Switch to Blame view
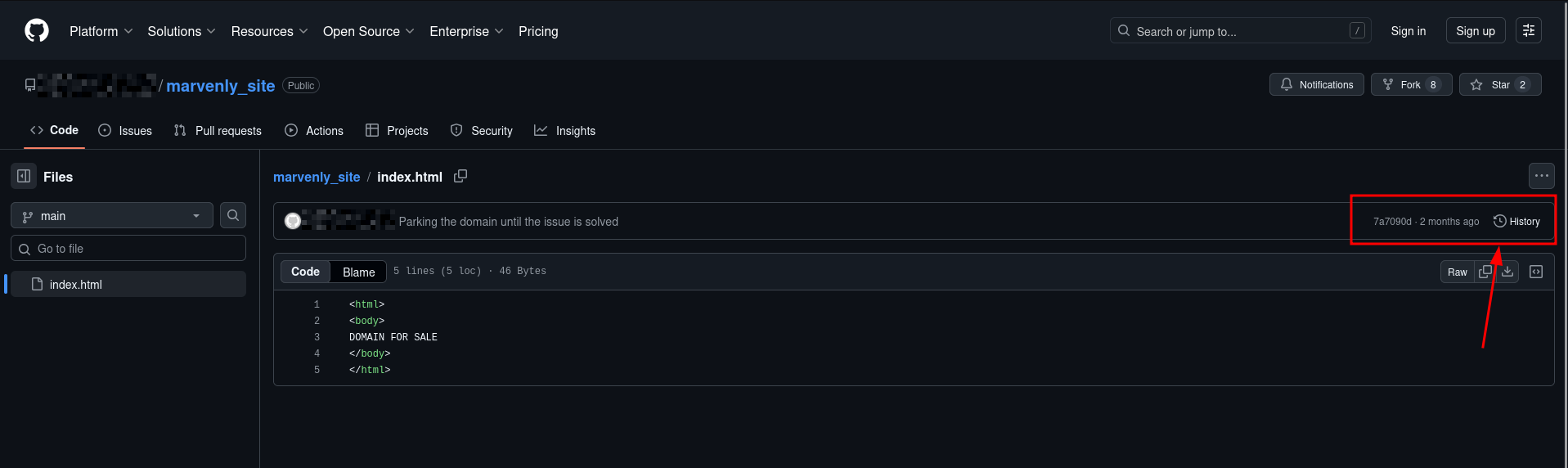The height and width of the screenshot is (468, 1568). (358, 272)
